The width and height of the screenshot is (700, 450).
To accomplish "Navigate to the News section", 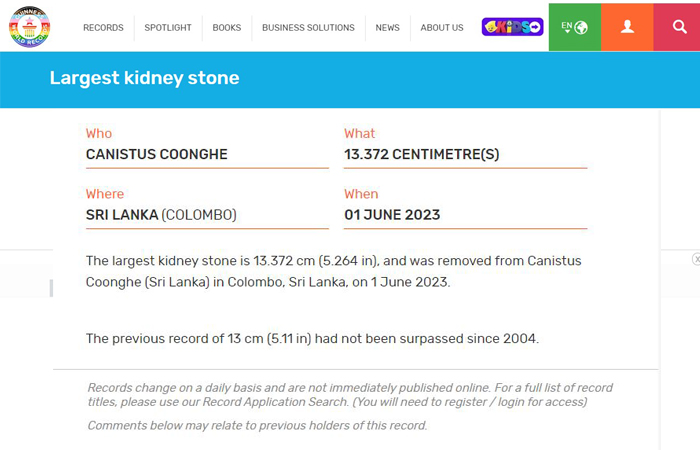I will pos(387,28).
